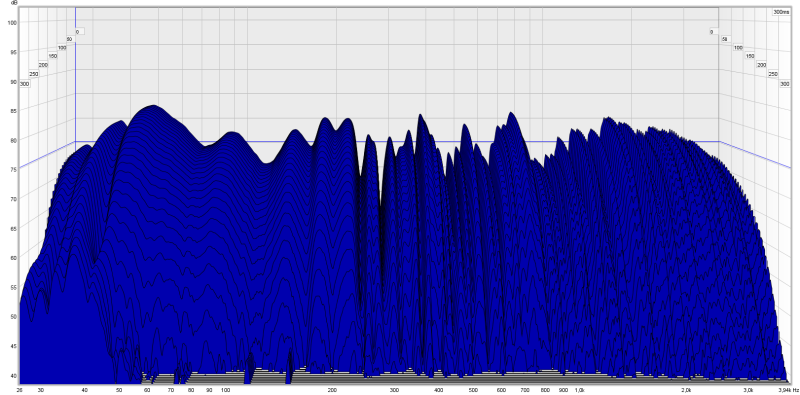This screenshot has width=800, height=395.
Task: Click the 200 tick on the frequency axis
Action: pyautogui.click(x=332, y=390)
